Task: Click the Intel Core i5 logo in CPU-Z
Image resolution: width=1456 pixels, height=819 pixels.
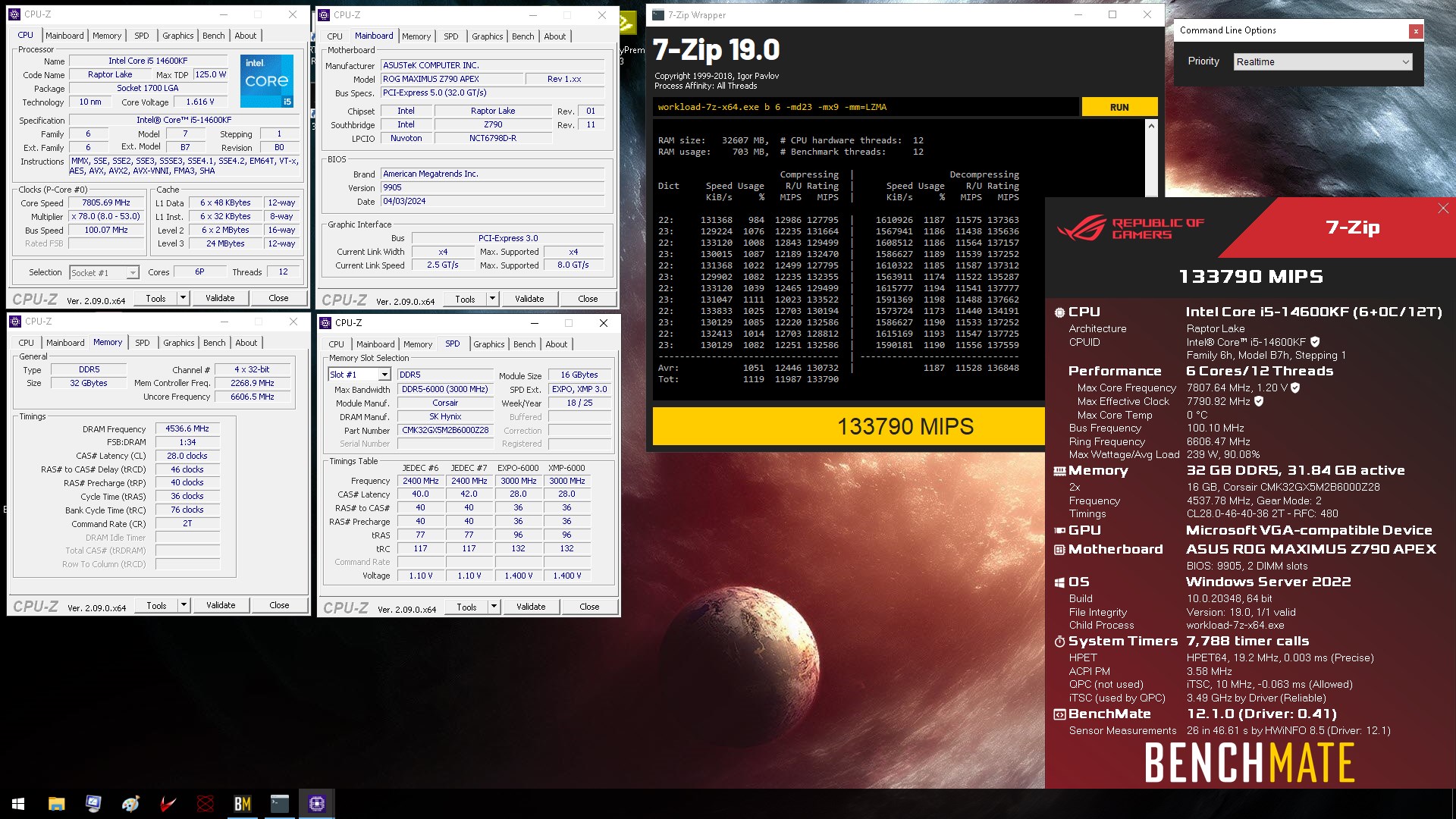Action: 267,80
